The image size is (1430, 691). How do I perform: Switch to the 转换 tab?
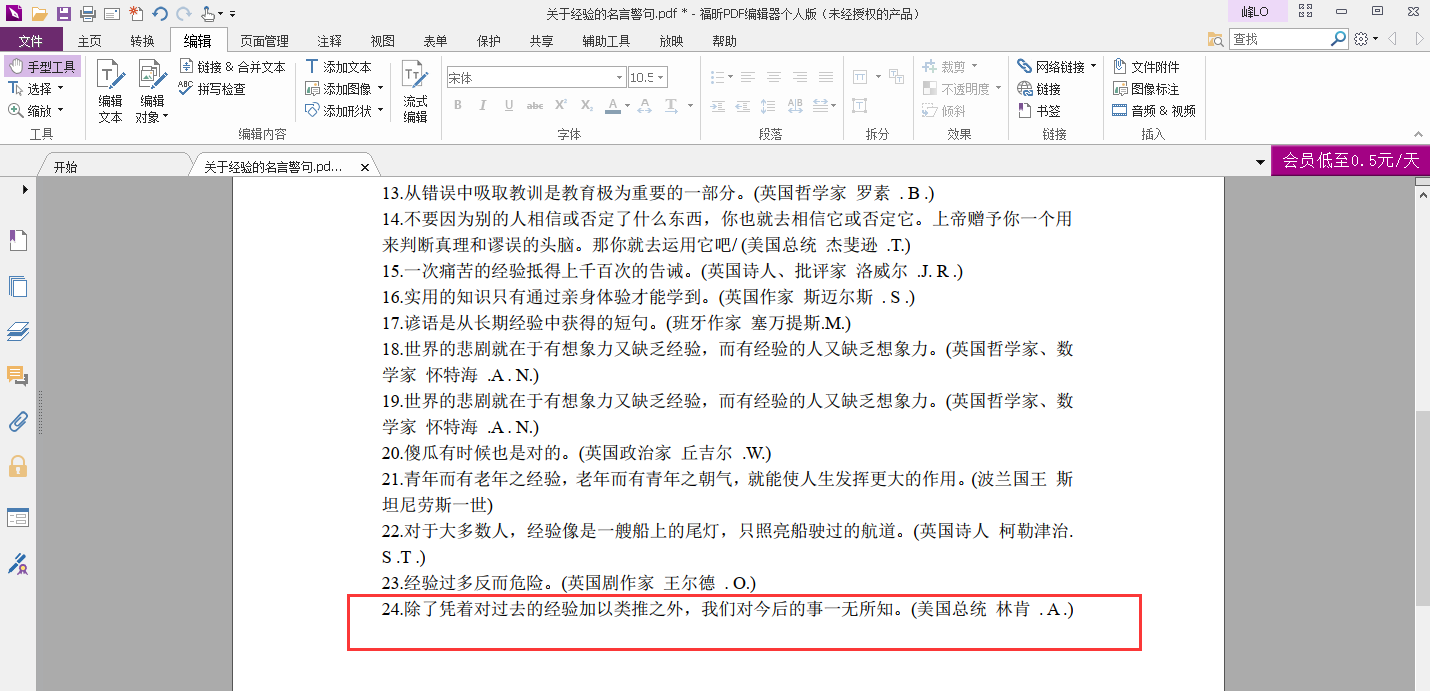pyautogui.click(x=143, y=41)
